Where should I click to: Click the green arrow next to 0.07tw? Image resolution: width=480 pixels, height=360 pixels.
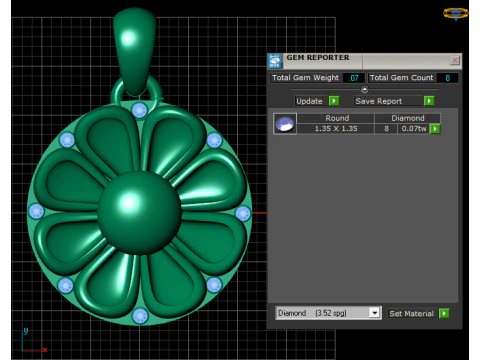click(x=435, y=129)
